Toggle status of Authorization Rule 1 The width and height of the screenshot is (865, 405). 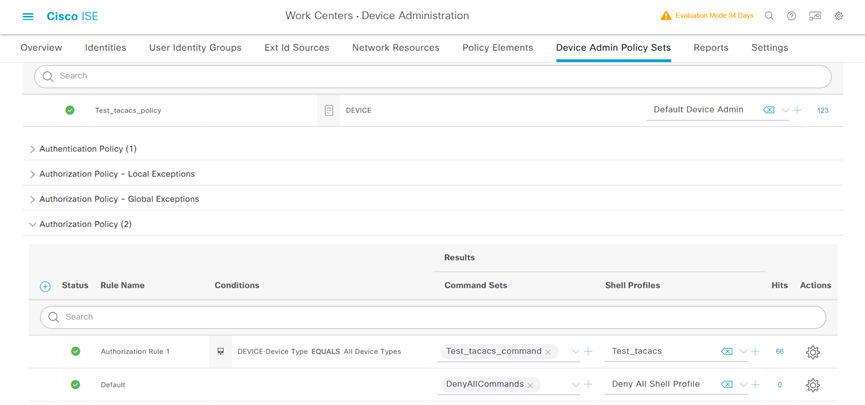click(x=76, y=351)
